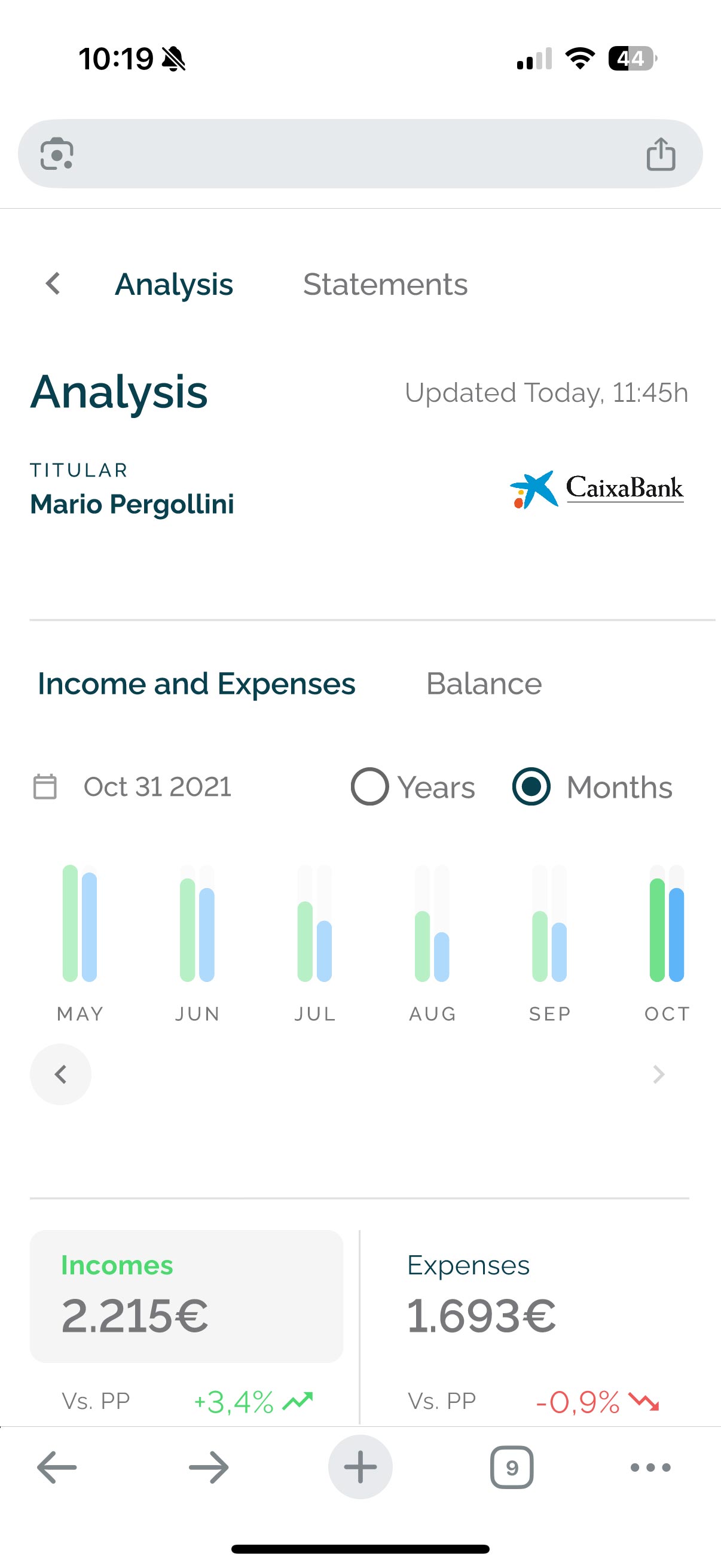721x1568 pixels.
Task: Select the Months radio button
Action: (531, 786)
